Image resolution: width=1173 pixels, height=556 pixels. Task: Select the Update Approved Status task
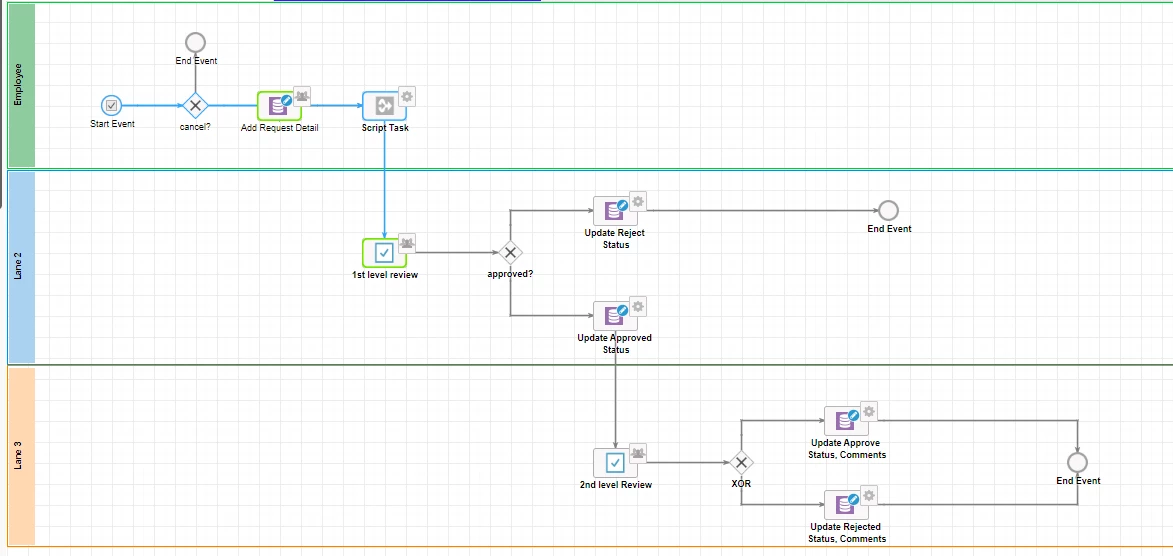click(615, 316)
